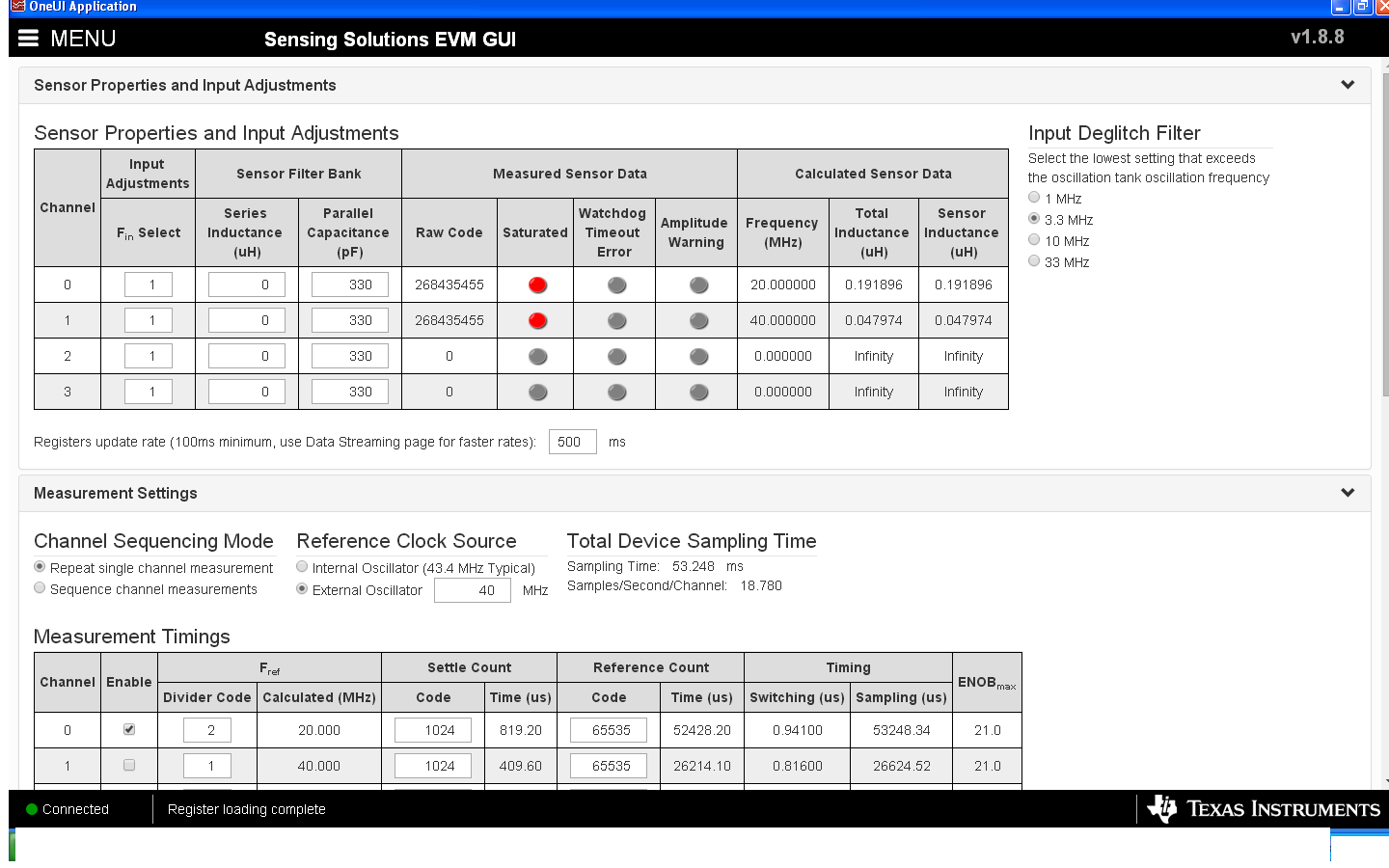Click the Register loading complete status
This screenshot has height=868, width=1389.
point(247,809)
